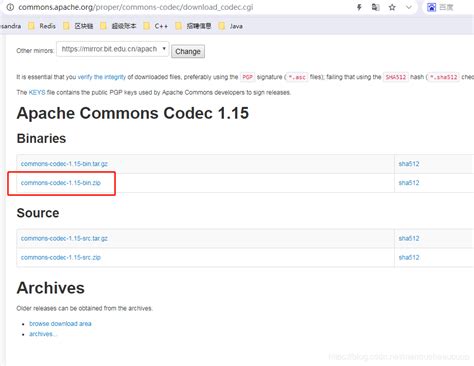Open the browse download area link

pyautogui.click(x=60, y=324)
